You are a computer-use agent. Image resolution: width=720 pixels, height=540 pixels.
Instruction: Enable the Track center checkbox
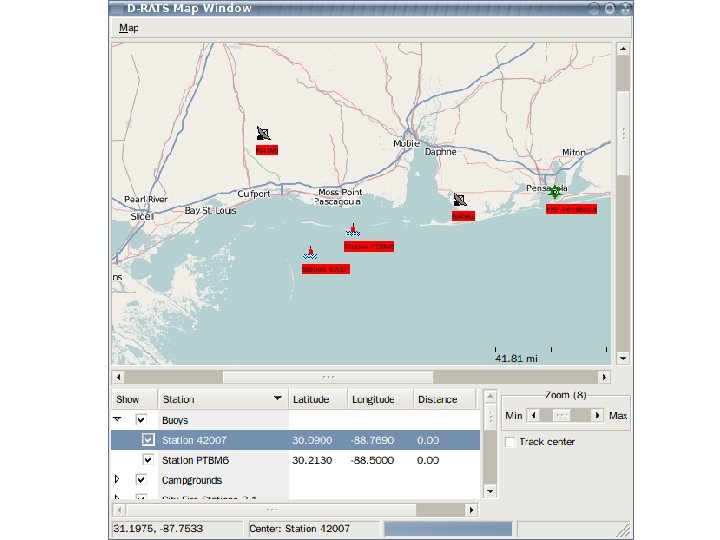(510, 442)
